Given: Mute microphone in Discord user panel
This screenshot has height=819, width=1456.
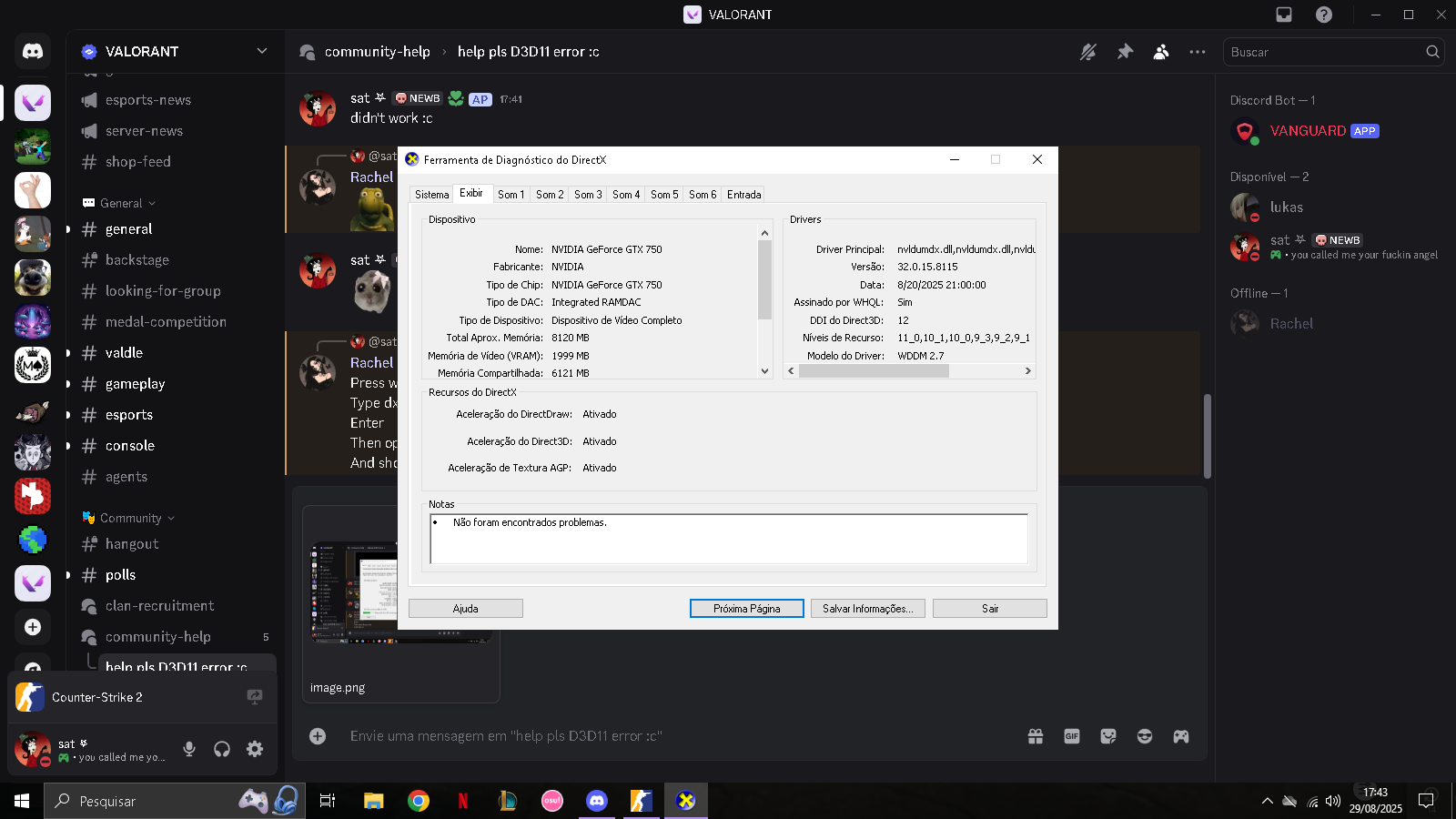Looking at the screenshot, I should [189, 749].
